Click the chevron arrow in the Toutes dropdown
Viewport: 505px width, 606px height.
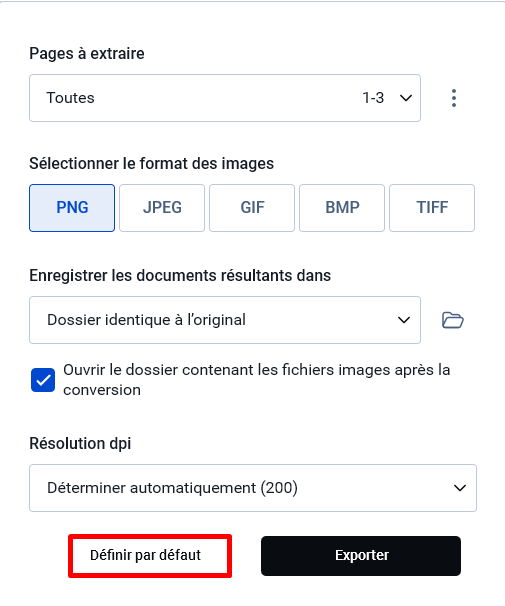point(405,98)
